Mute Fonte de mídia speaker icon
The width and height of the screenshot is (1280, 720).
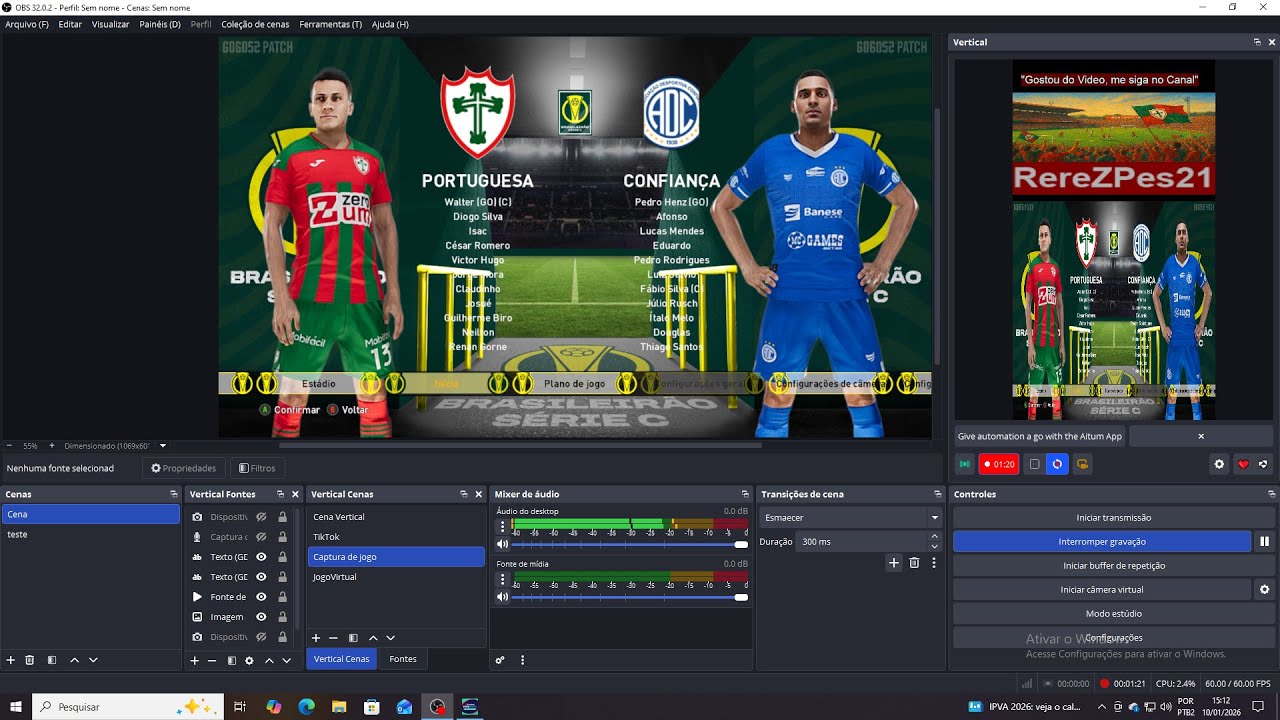tap(503, 597)
